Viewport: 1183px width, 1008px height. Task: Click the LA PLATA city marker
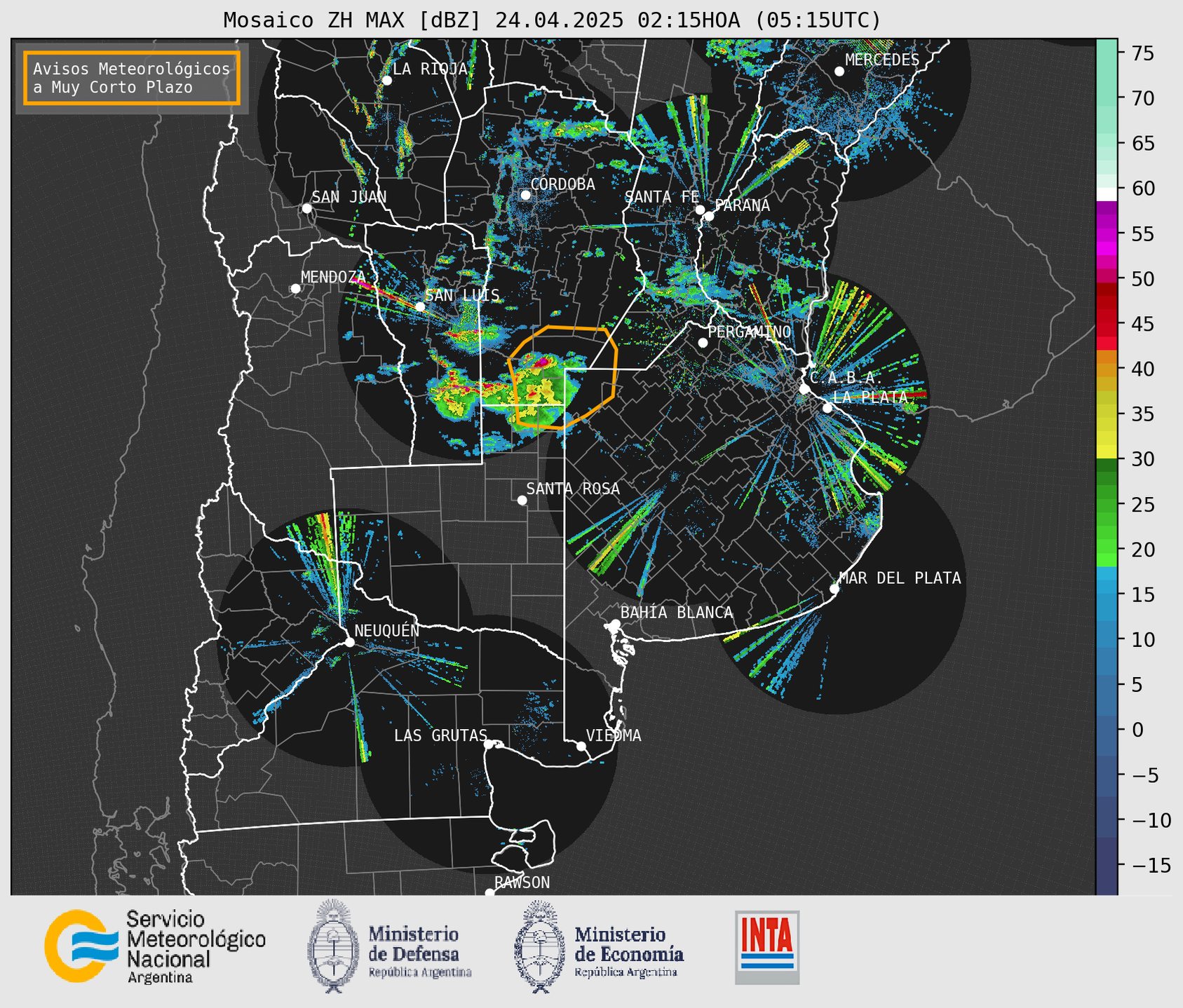click(x=827, y=408)
